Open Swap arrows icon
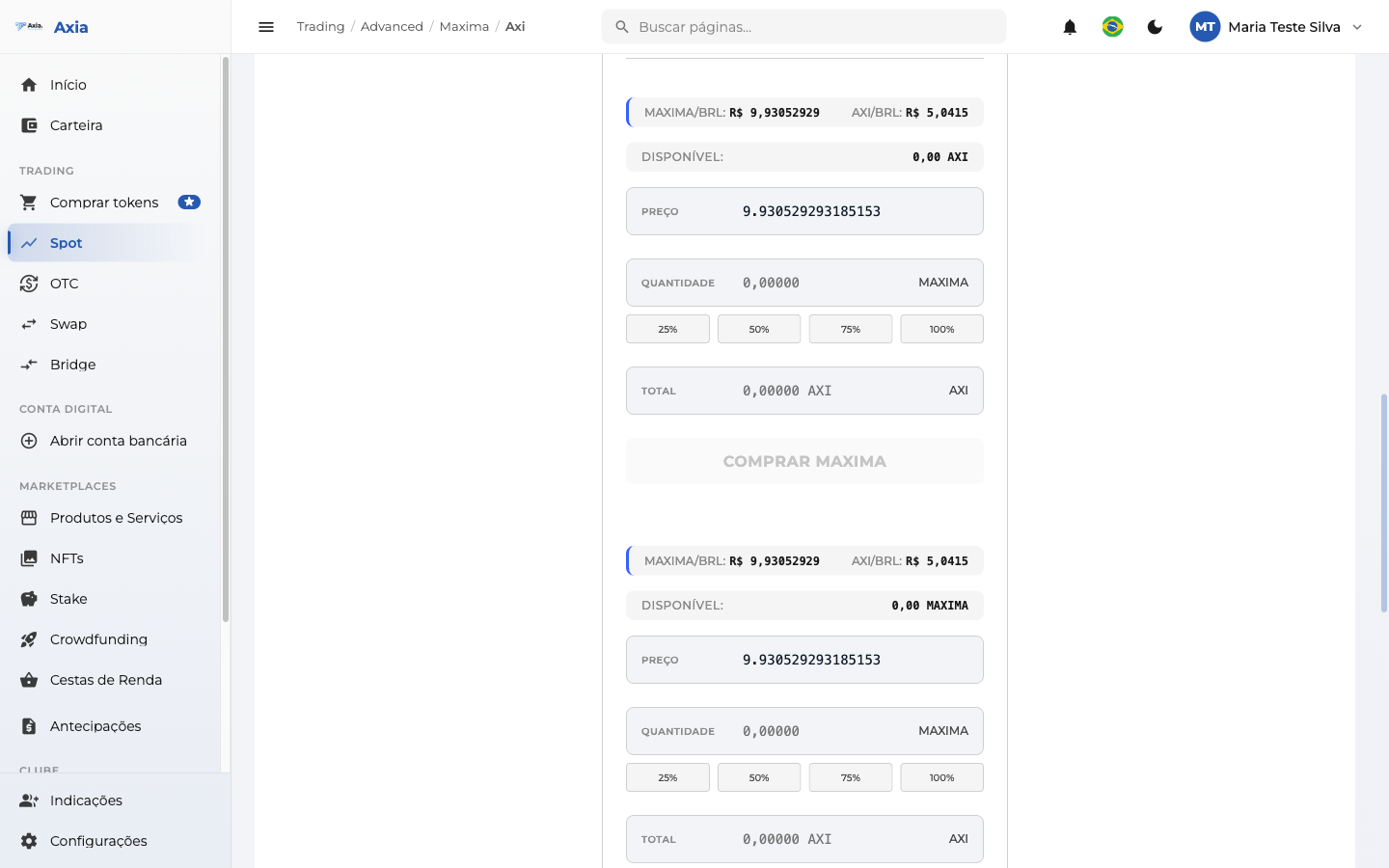Screen dimensions: 1389x868 point(29,324)
